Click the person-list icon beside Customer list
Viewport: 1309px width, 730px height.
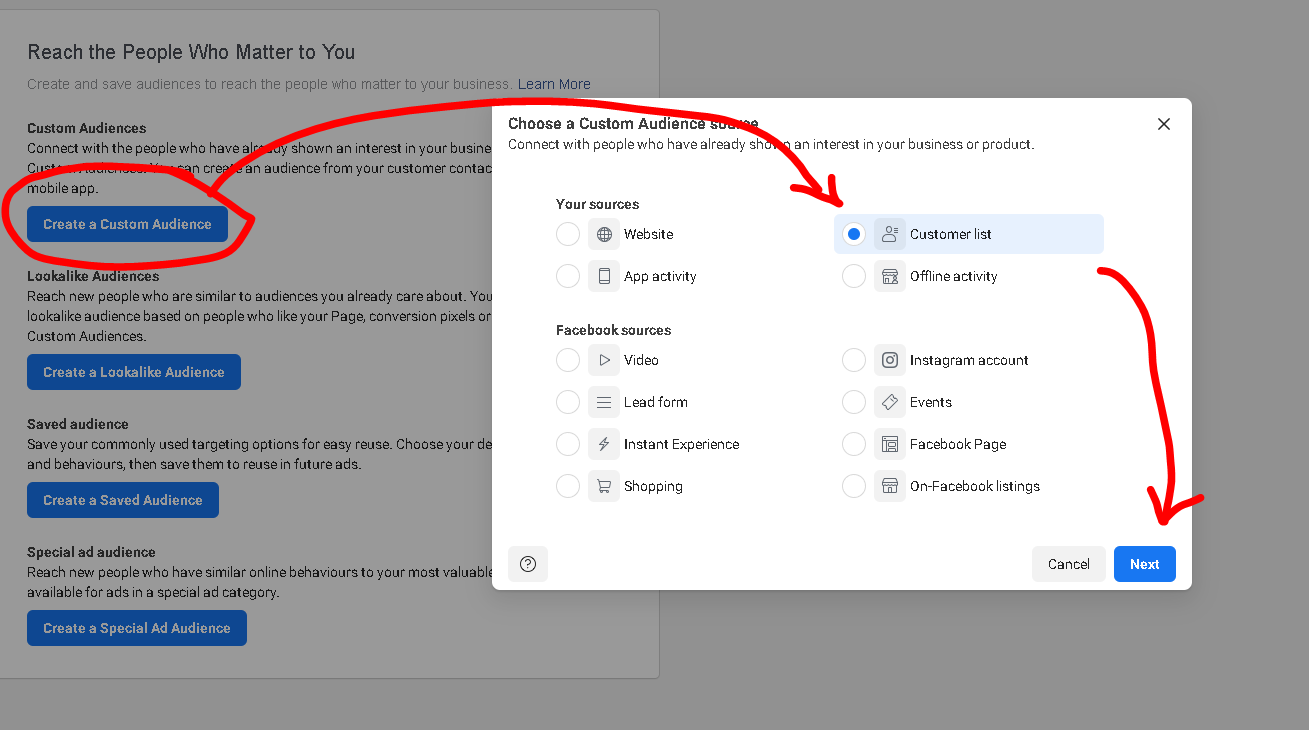point(890,234)
